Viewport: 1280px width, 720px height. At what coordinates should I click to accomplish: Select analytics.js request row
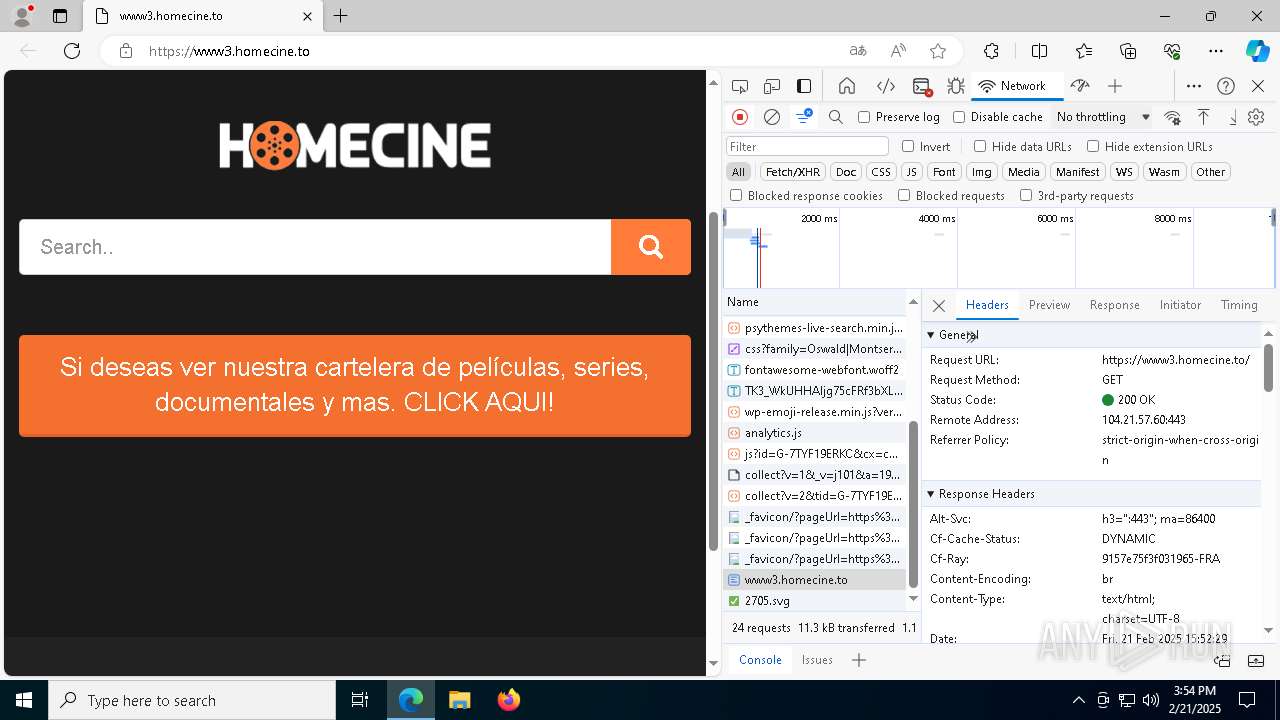tap(815, 433)
